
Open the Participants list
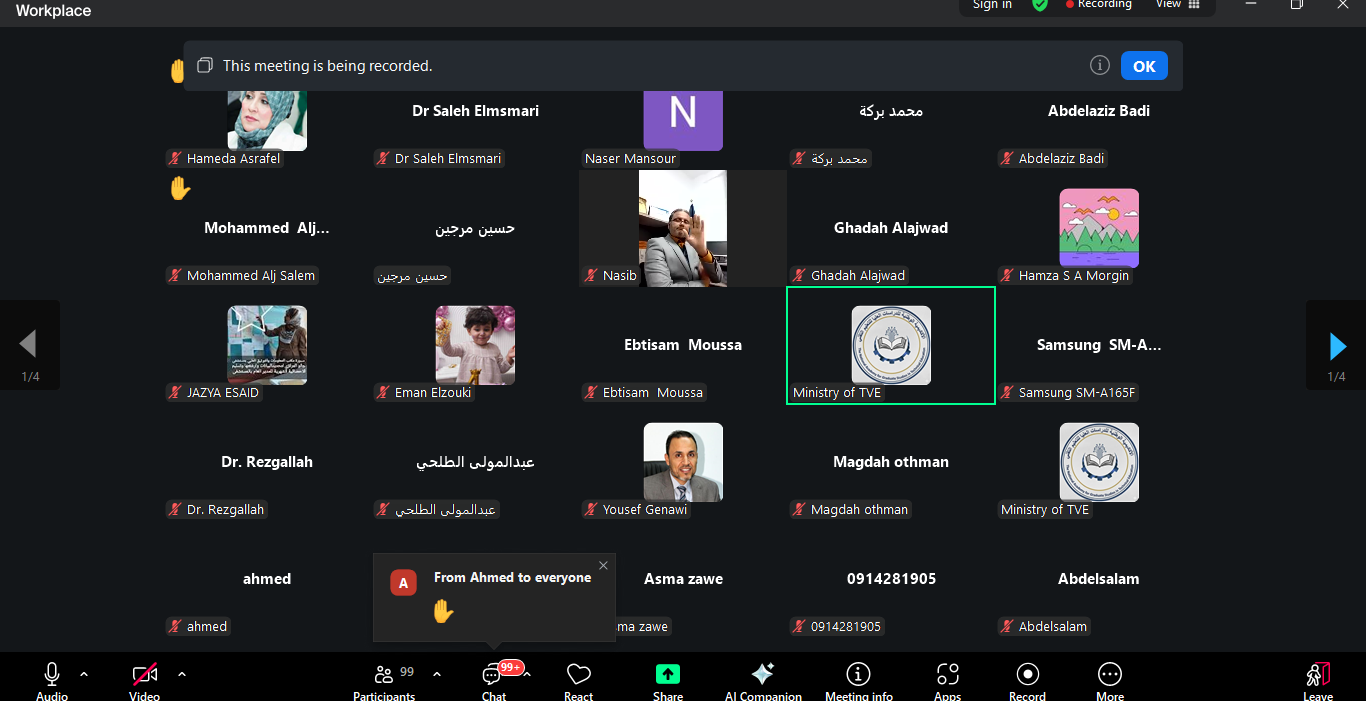tap(384, 678)
